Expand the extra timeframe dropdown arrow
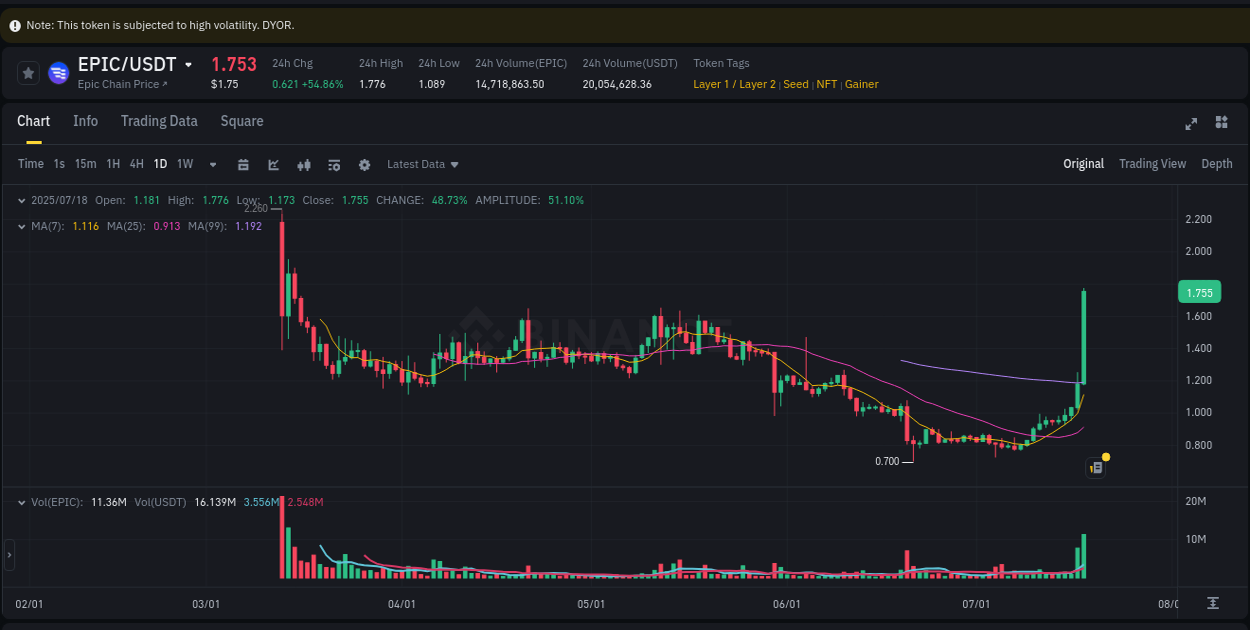Image resolution: width=1250 pixels, height=630 pixels. tap(211, 164)
